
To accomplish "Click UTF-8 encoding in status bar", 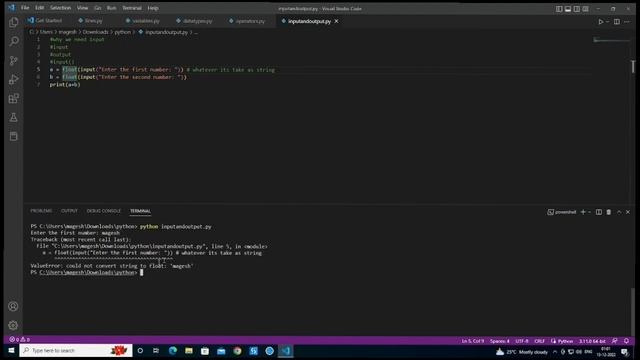I will 522,341.
